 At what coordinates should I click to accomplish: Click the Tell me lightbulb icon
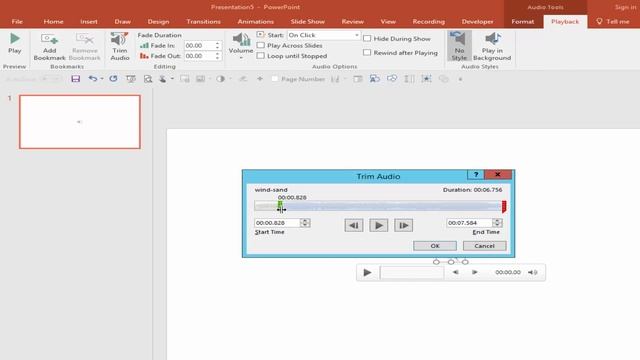599,21
